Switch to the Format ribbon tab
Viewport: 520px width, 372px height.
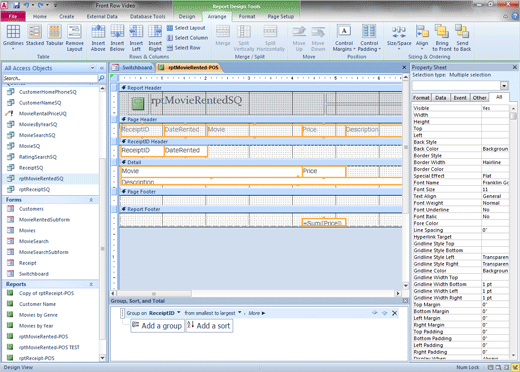click(x=247, y=16)
